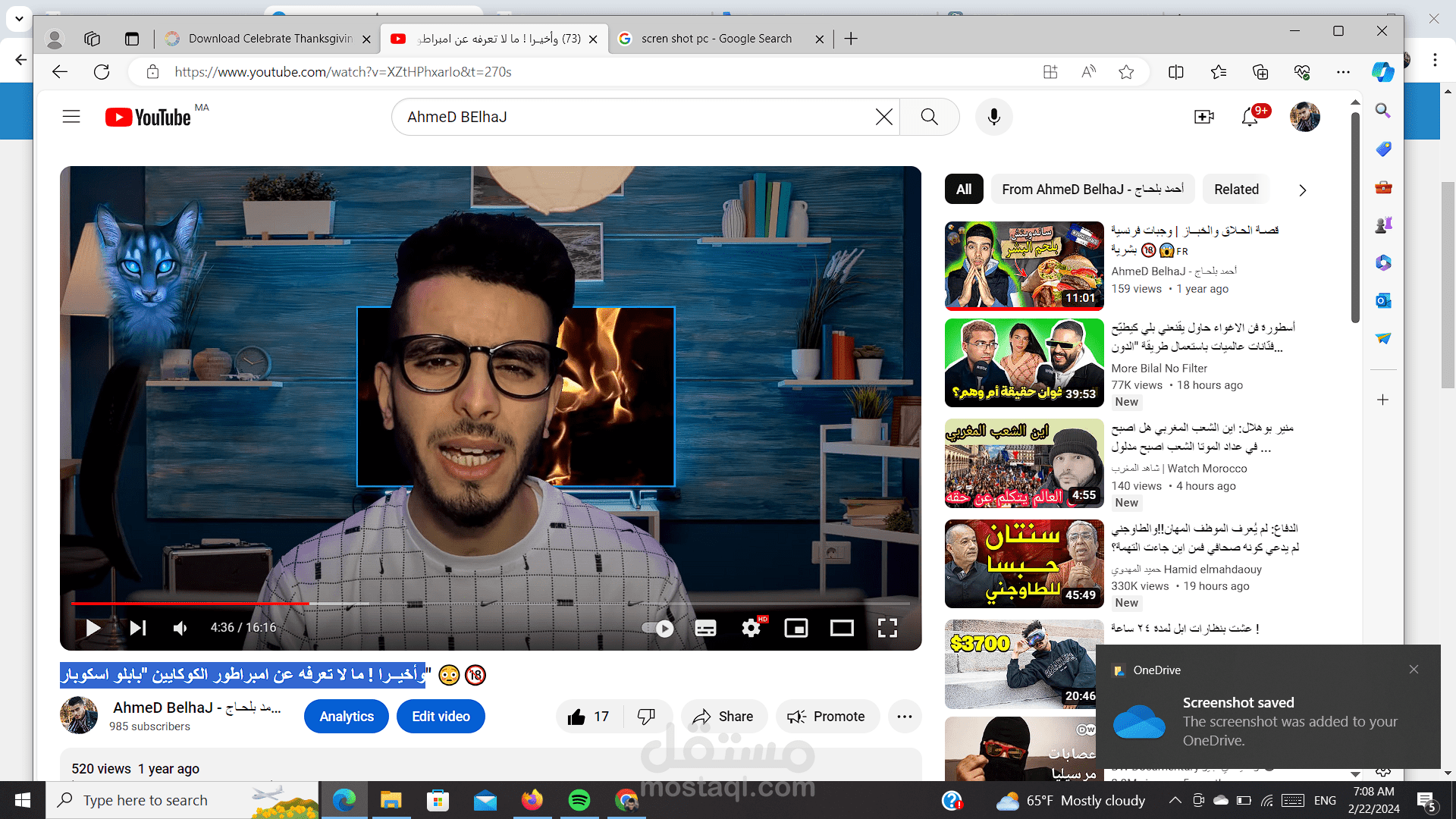The width and height of the screenshot is (1456, 819).
Task: Add an app to the Edge sidebar
Action: pos(1383,400)
